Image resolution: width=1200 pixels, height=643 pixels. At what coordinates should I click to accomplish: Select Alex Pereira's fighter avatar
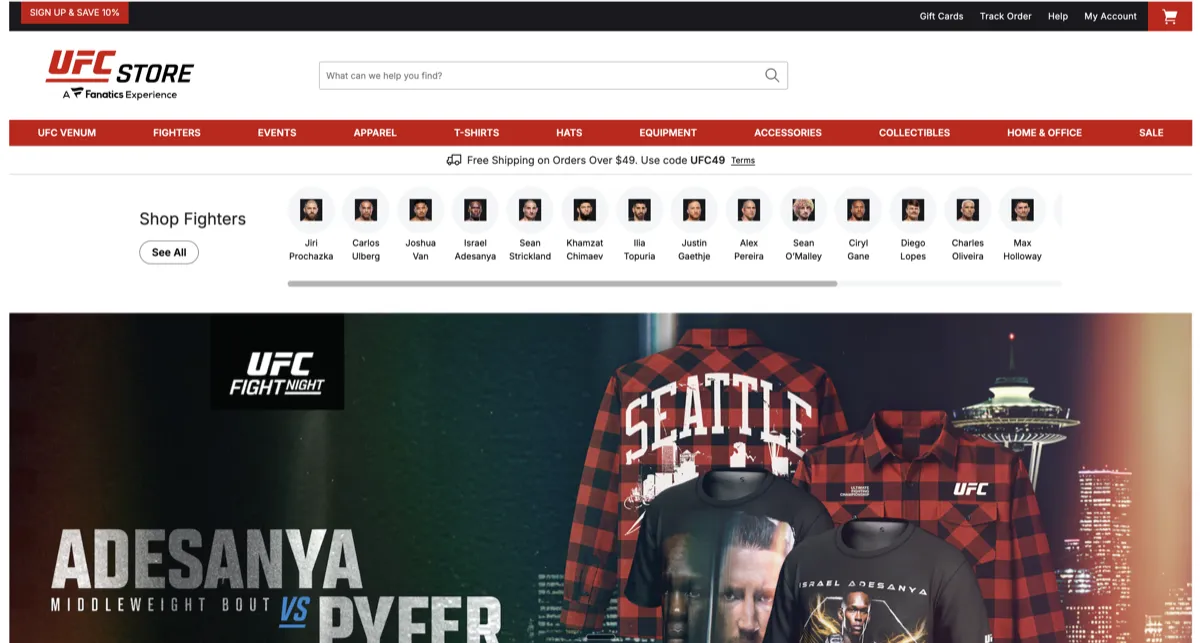tap(748, 211)
